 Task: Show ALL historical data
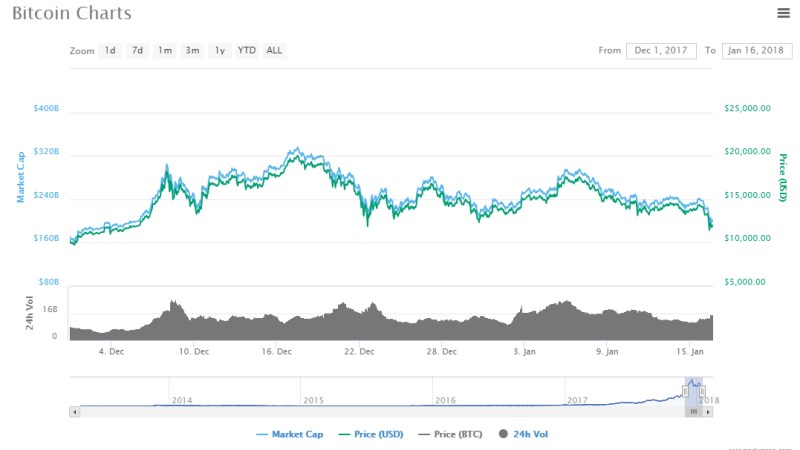click(274, 50)
